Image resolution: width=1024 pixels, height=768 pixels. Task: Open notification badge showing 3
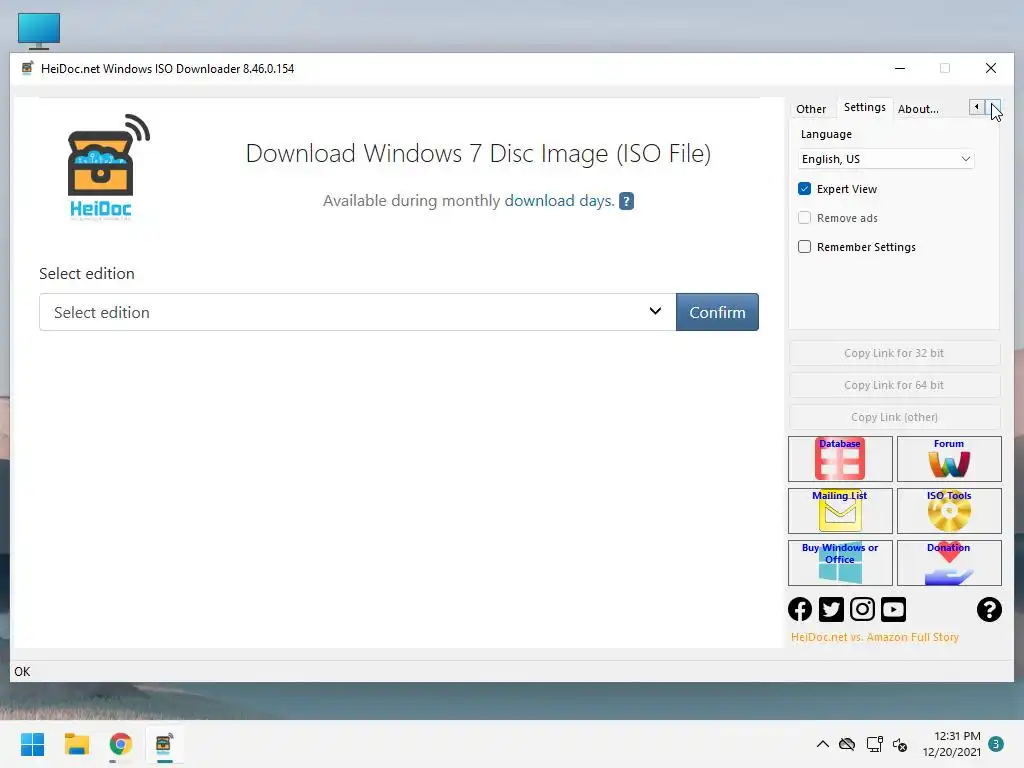point(996,744)
